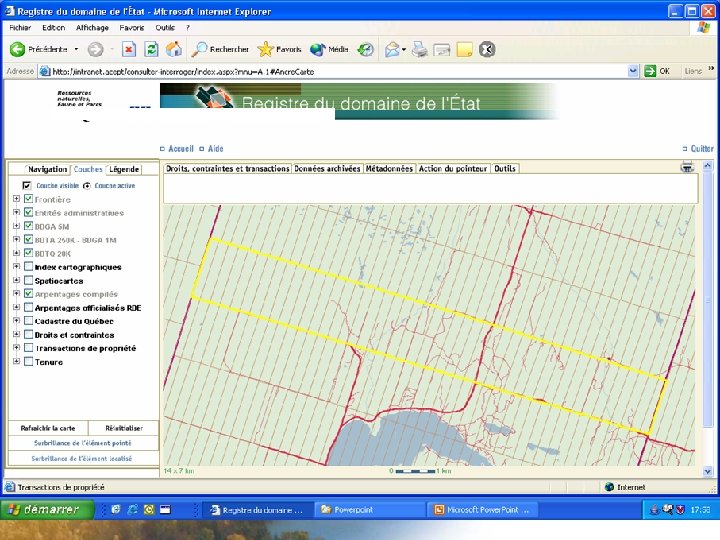
Task: Click Réinitialiser button
Action: (x=124, y=428)
